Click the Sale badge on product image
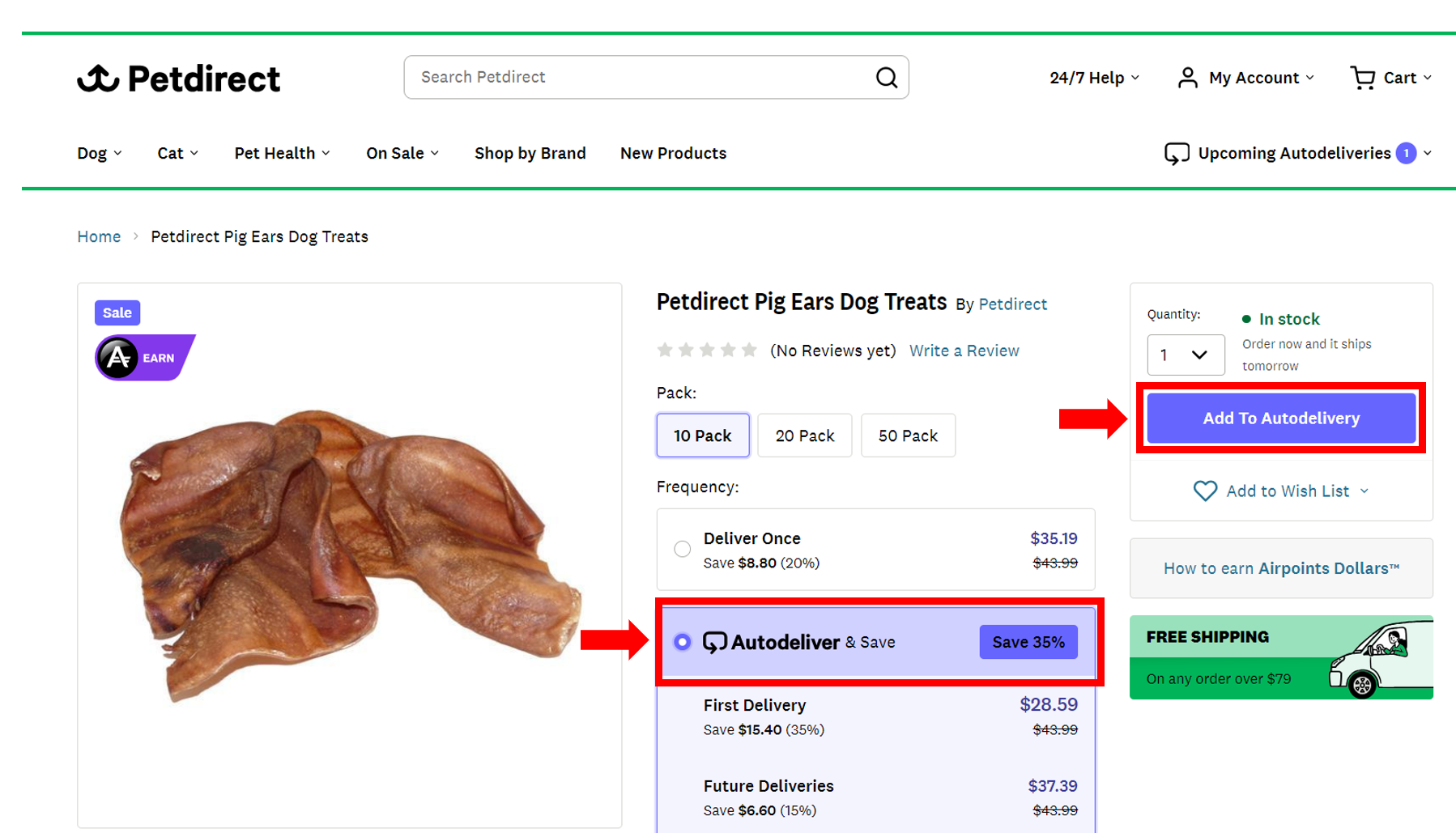 point(117,312)
